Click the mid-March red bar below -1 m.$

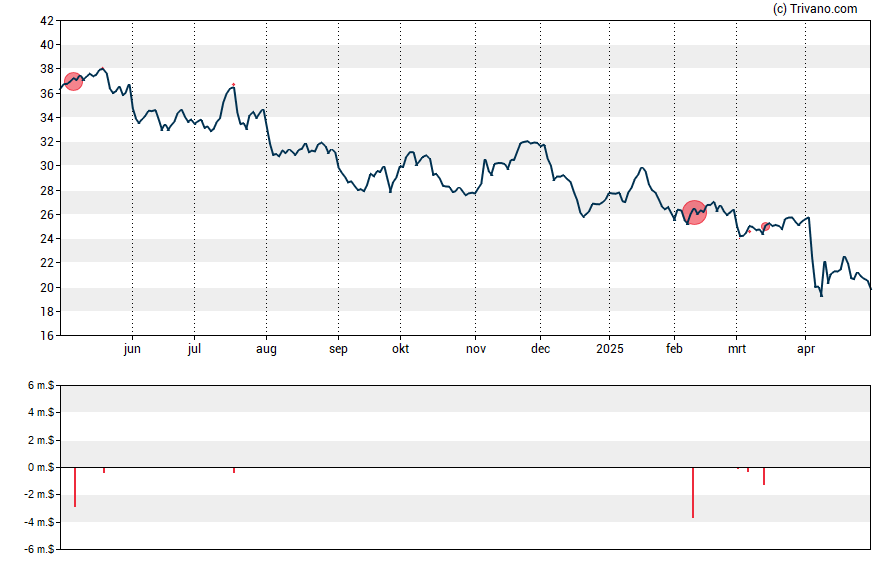[x=764, y=476]
